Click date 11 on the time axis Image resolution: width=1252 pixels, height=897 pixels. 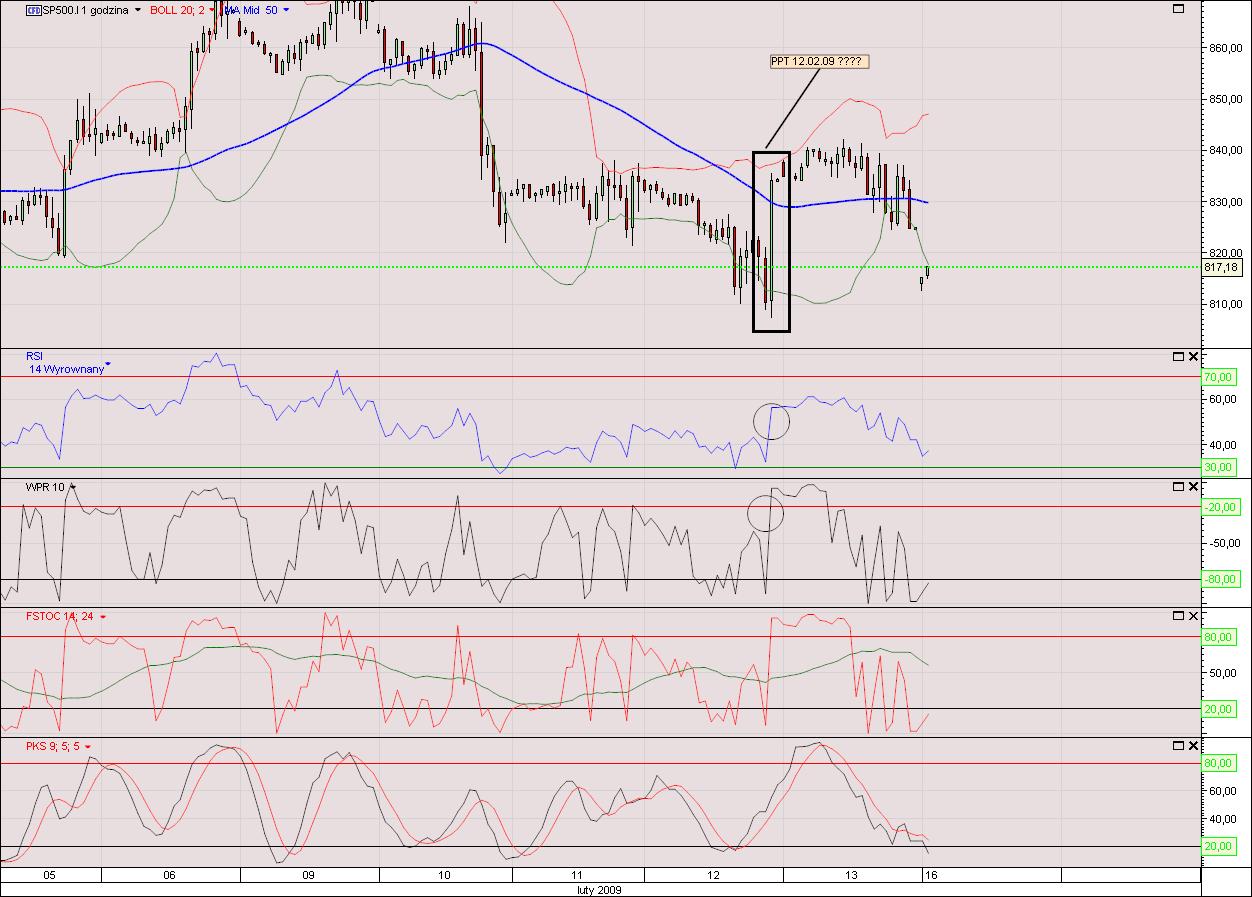tap(577, 875)
